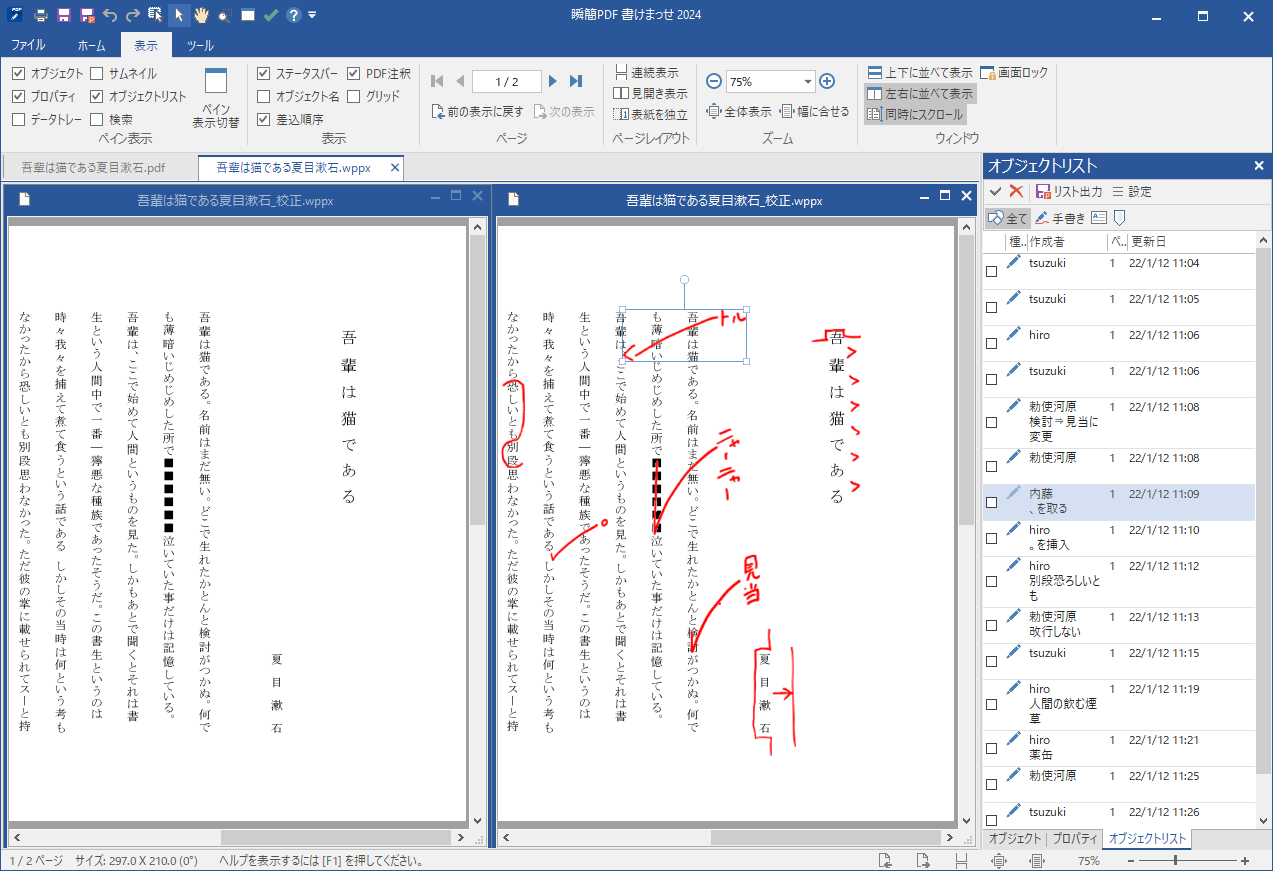Click the zoom in plus icon
Image resolution: width=1273 pixels, height=871 pixels.
(x=827, y=82)
